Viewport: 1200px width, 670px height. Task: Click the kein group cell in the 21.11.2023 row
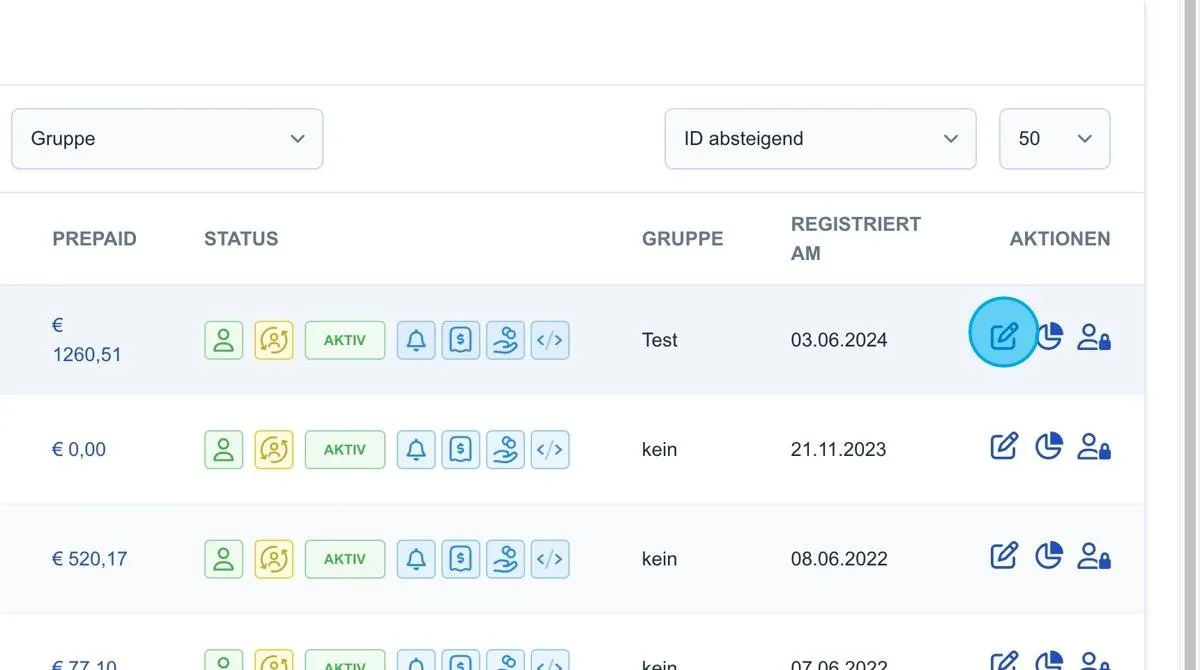tap(660, 450)
